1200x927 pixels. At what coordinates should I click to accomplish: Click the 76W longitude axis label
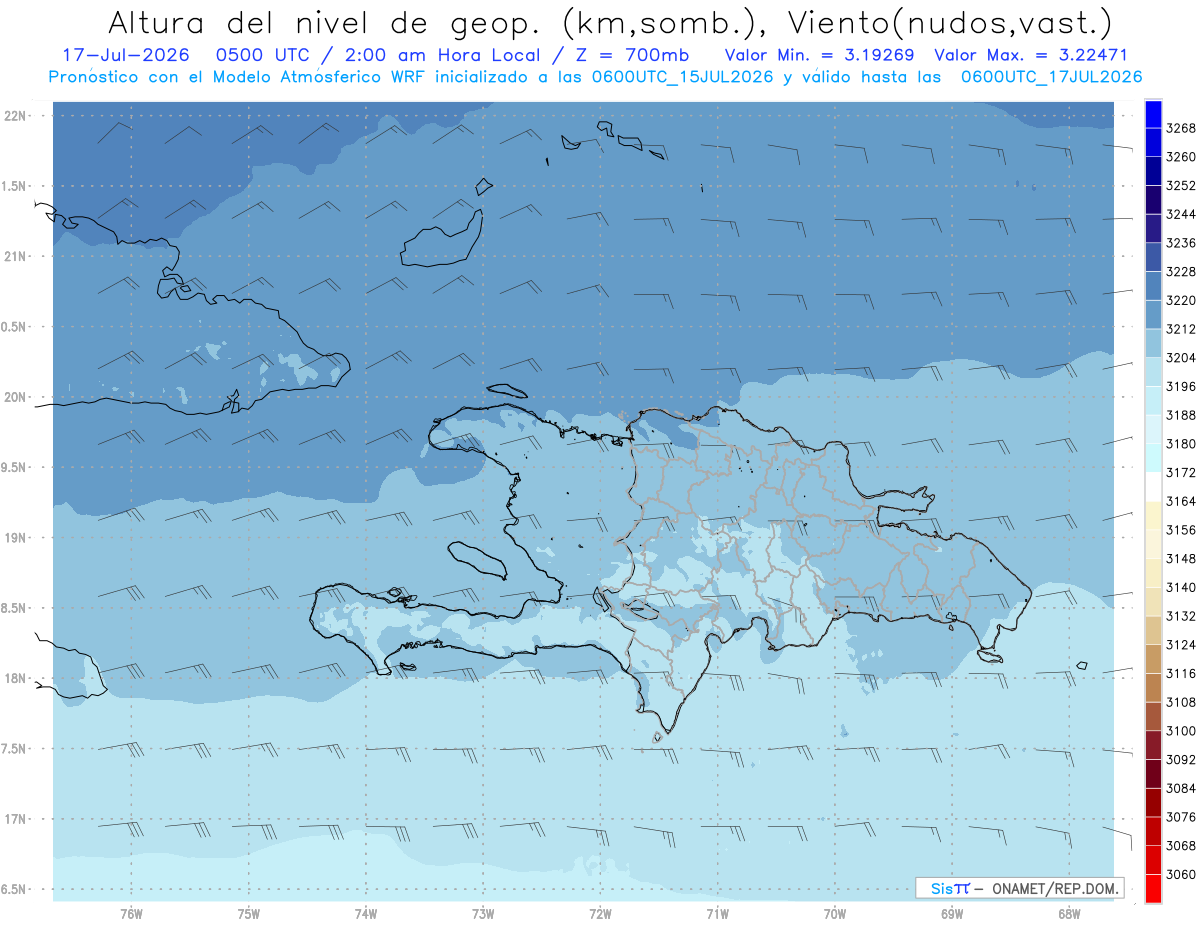[131, 914]
